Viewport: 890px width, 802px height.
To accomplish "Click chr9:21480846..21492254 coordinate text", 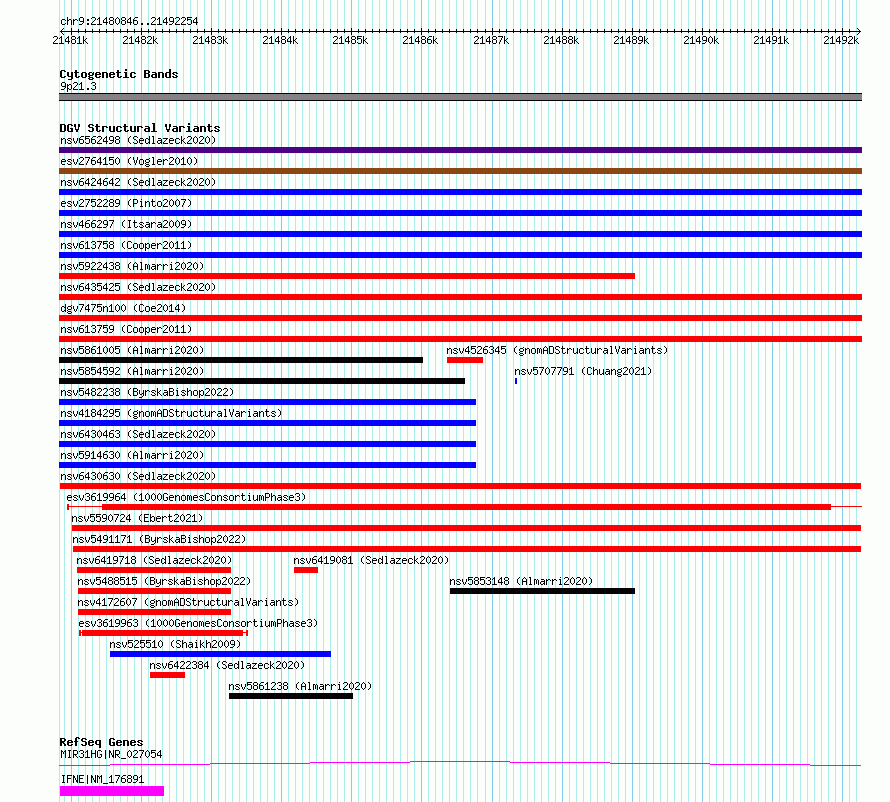I will [129, 22].
